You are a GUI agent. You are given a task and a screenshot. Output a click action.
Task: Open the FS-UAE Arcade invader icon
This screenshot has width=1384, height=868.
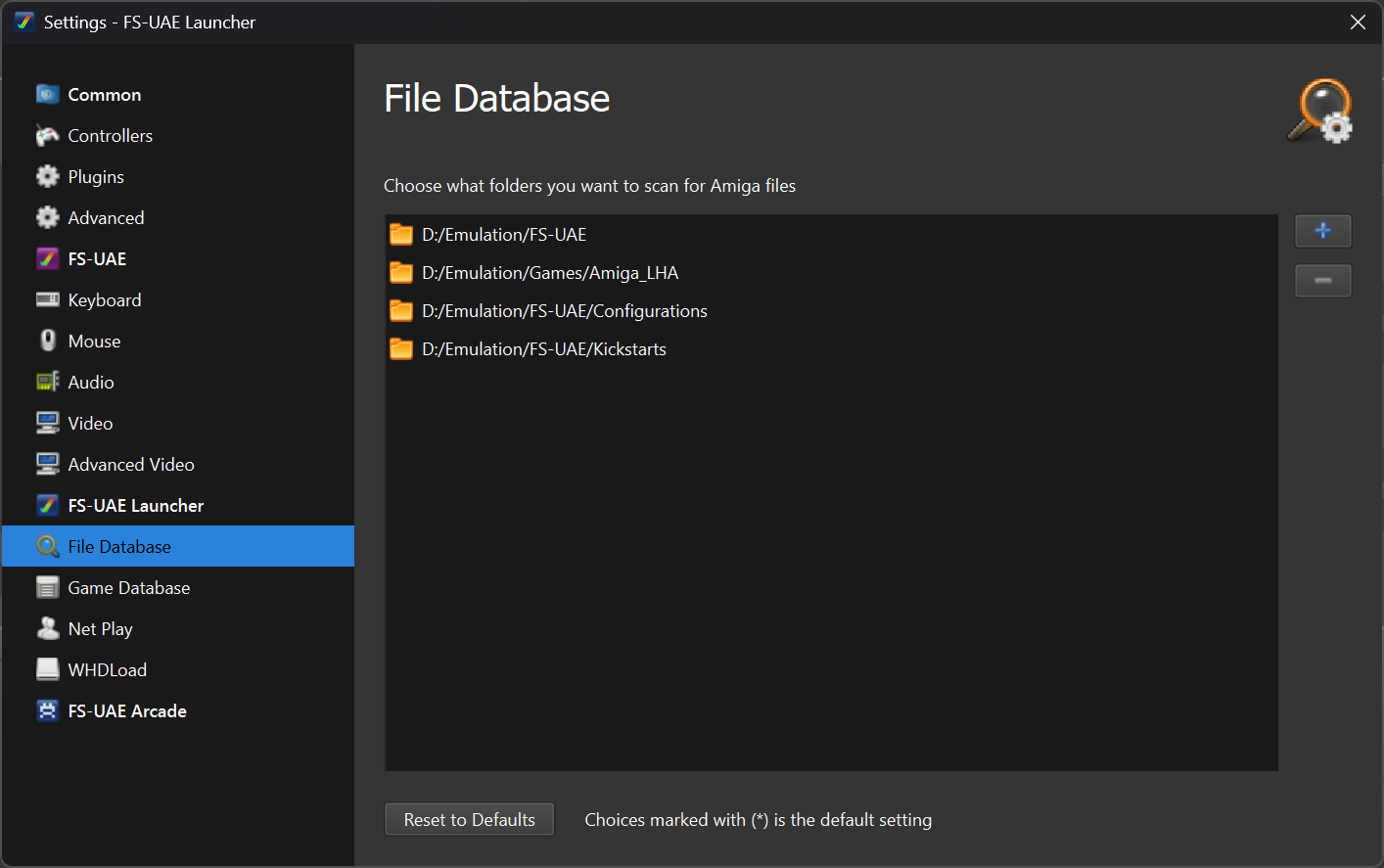tap(47, 710)
